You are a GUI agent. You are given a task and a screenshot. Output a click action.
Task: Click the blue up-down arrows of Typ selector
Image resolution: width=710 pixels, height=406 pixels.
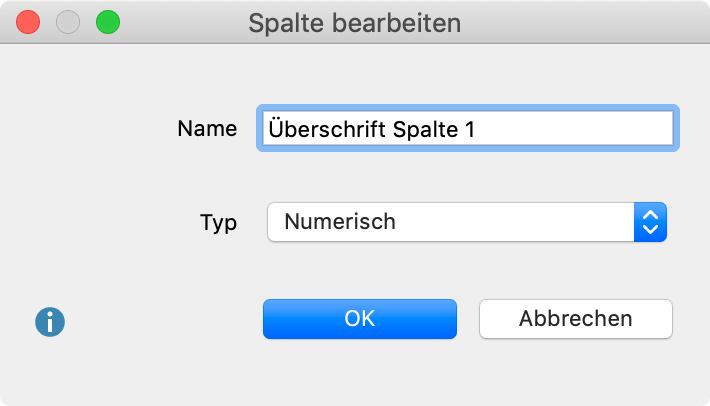tap(650, 222)
